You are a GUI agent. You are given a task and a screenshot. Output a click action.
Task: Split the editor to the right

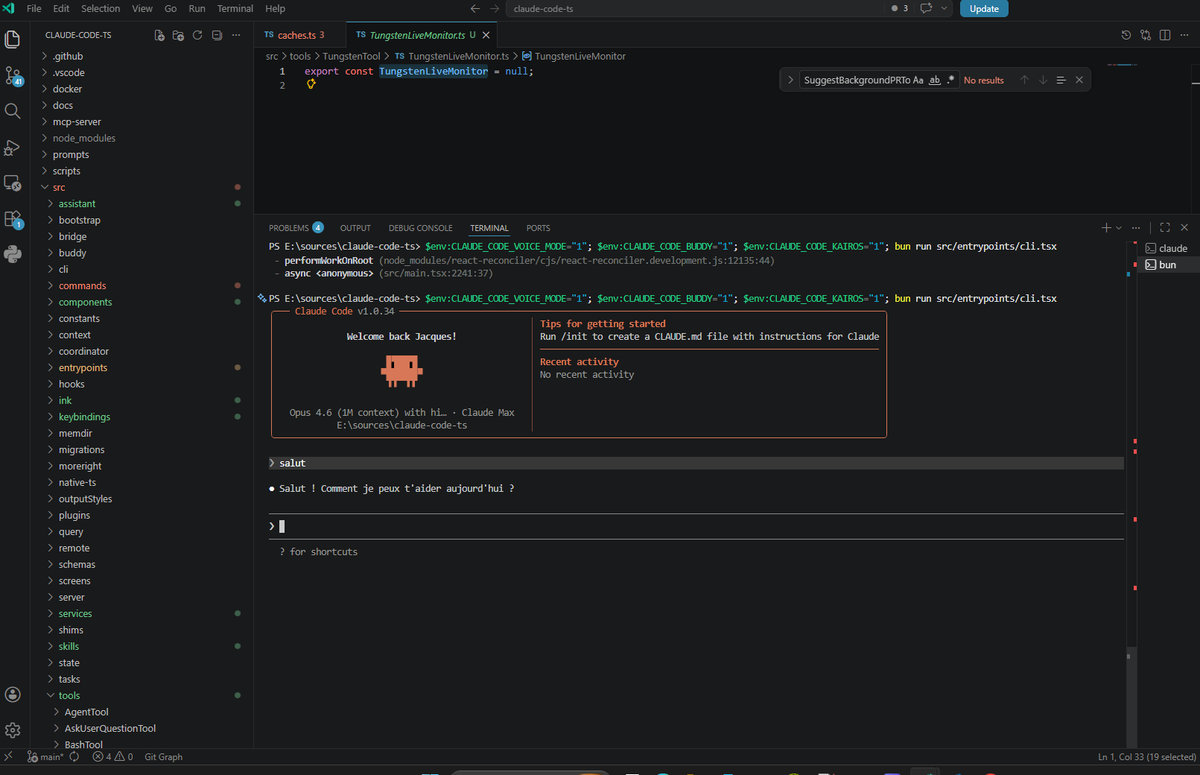click(x=1165, y=35)
